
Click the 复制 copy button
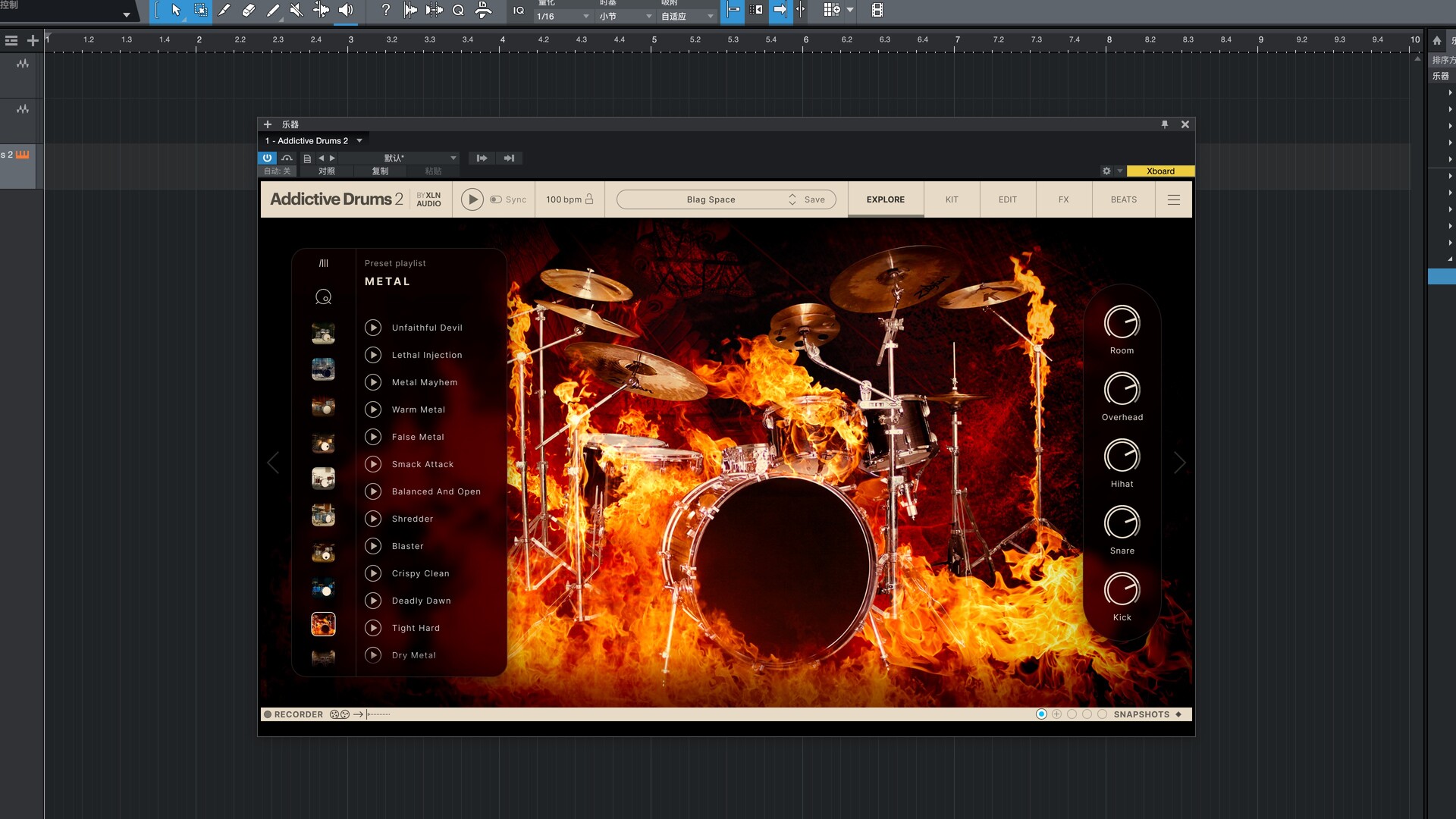tap(380, 171)
